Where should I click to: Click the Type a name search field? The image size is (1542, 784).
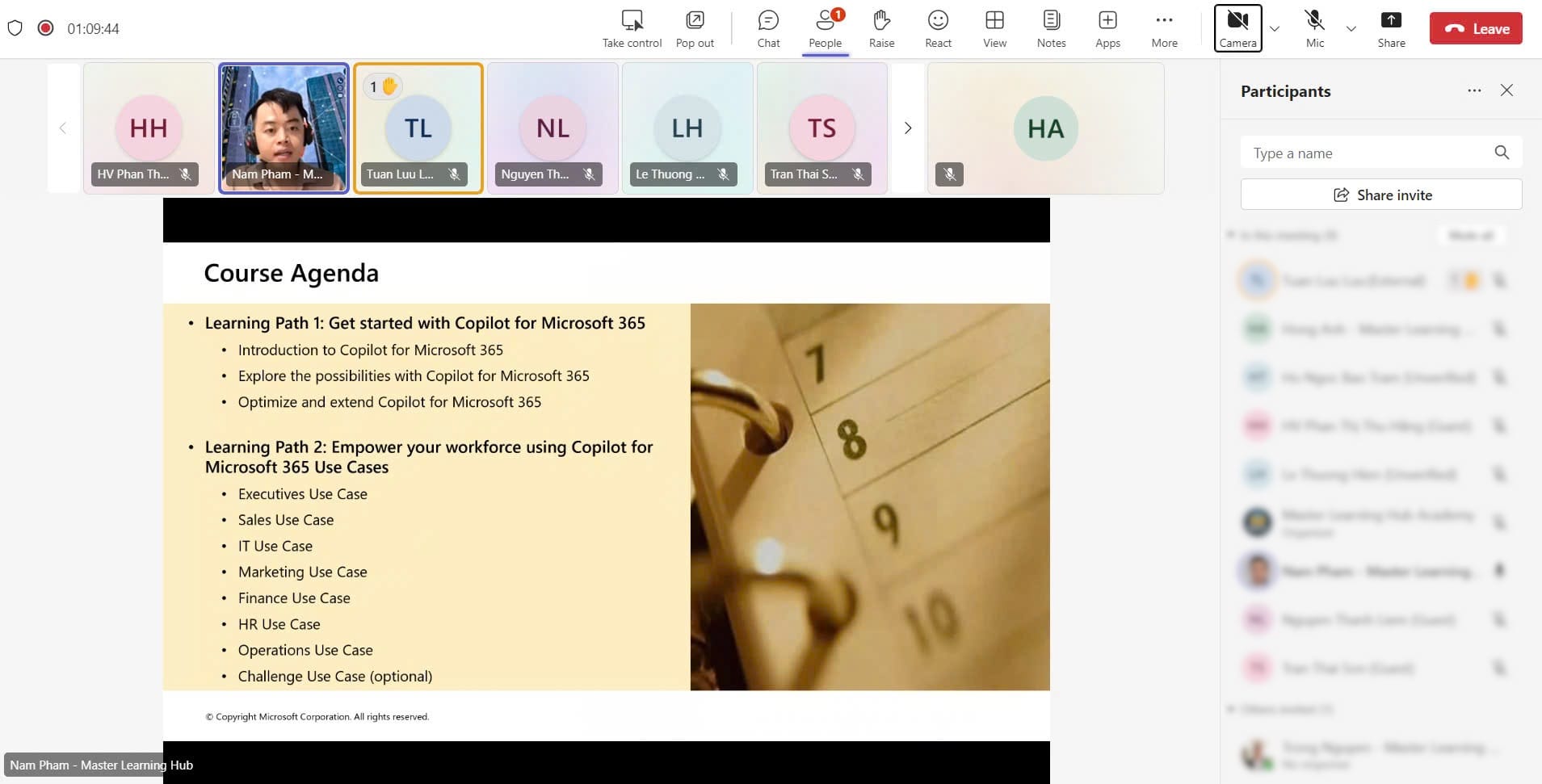1380,153
